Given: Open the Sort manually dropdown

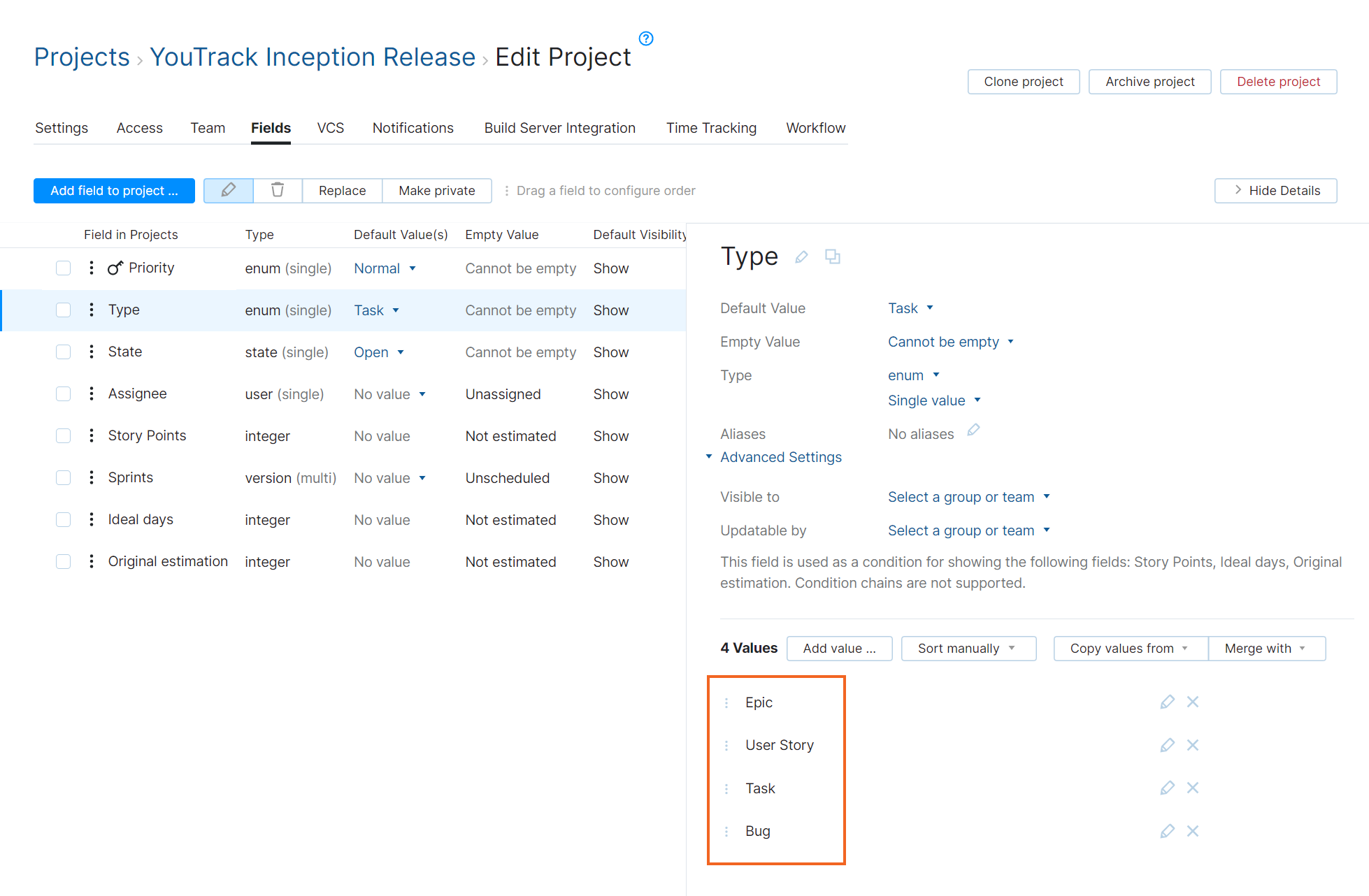Looking at the screenshot, I should pyautogui.click(x=968, y=648).
